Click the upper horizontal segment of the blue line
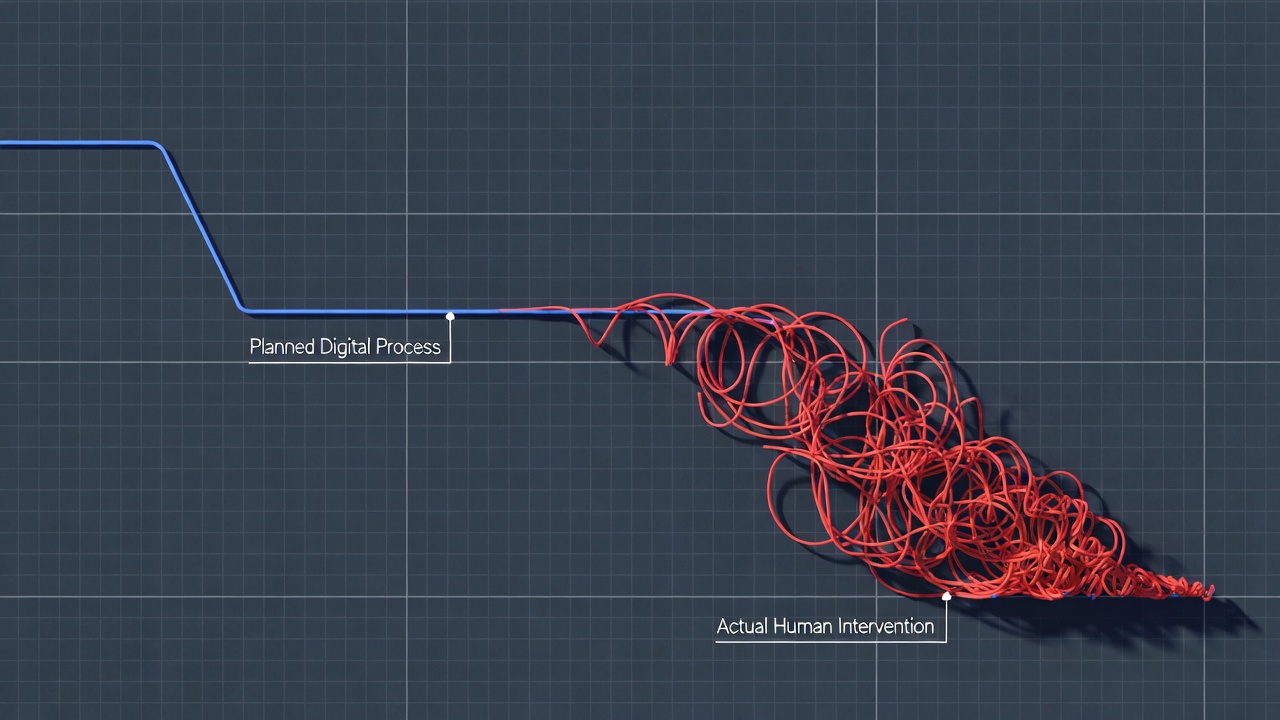The image size is (1280, 720). 75,144
